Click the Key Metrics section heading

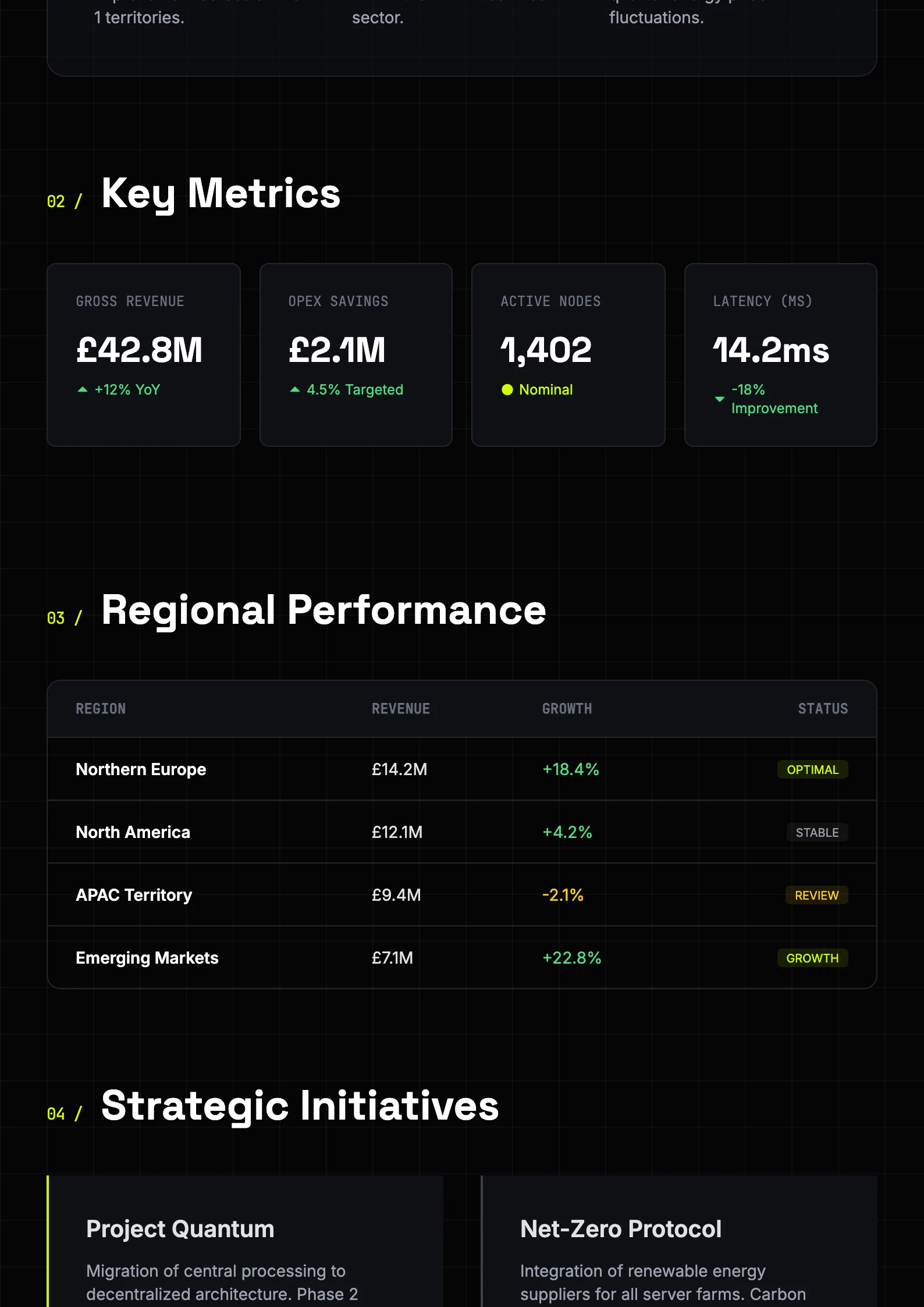pos(221,194)
